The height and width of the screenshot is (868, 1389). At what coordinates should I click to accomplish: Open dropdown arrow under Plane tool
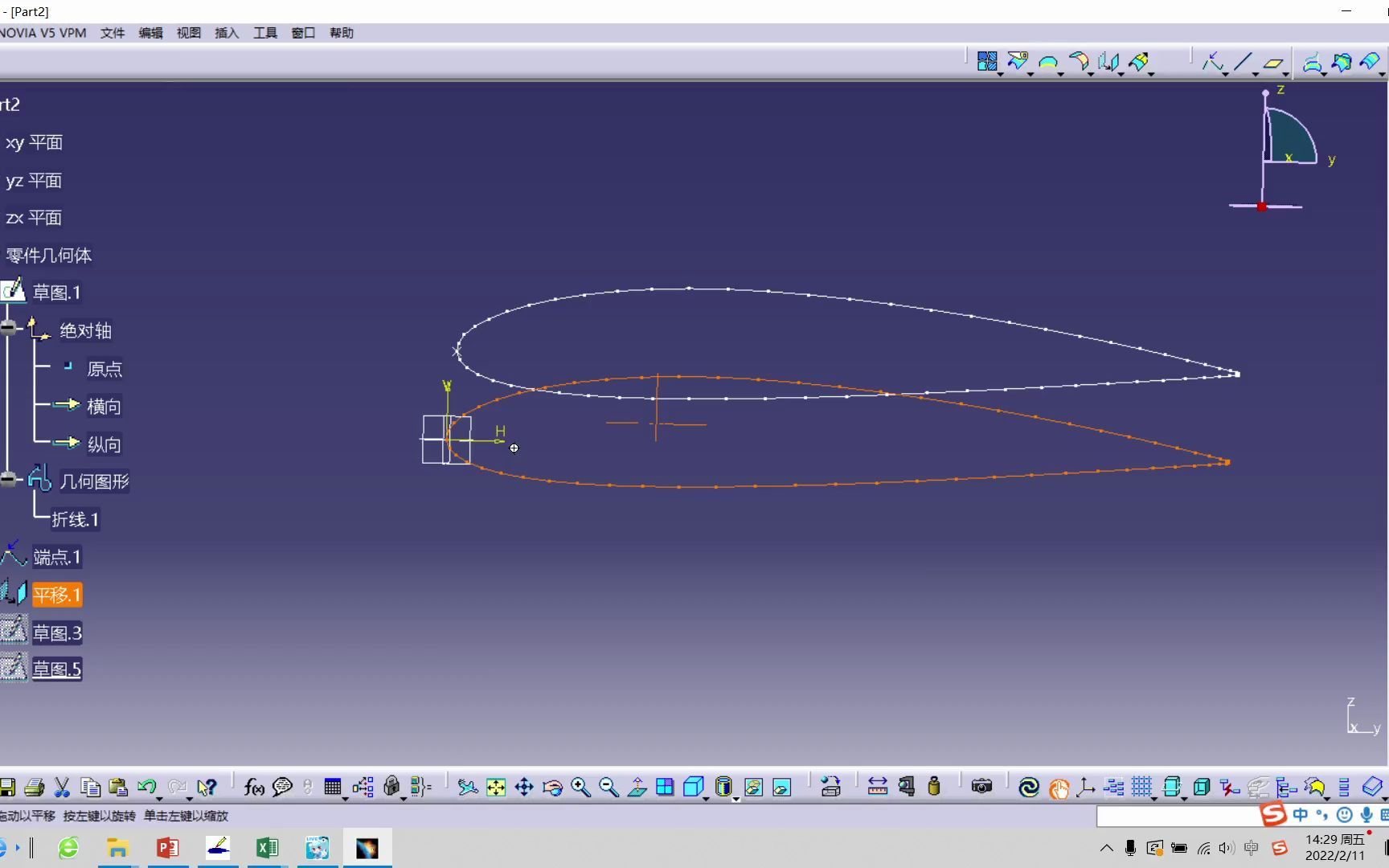[1286, 75]
